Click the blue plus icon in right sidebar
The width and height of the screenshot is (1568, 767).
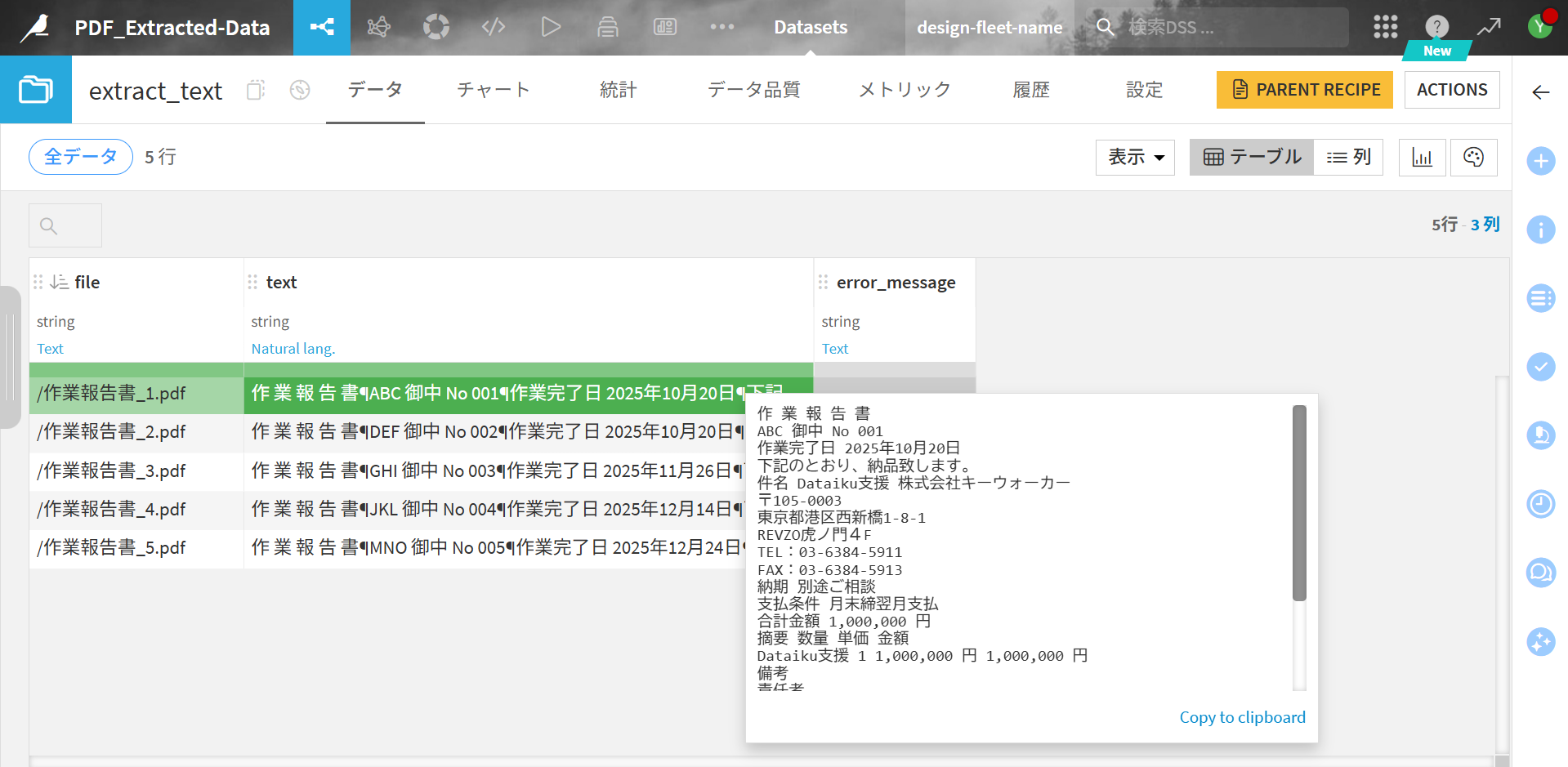click(x=1540, y=161)
